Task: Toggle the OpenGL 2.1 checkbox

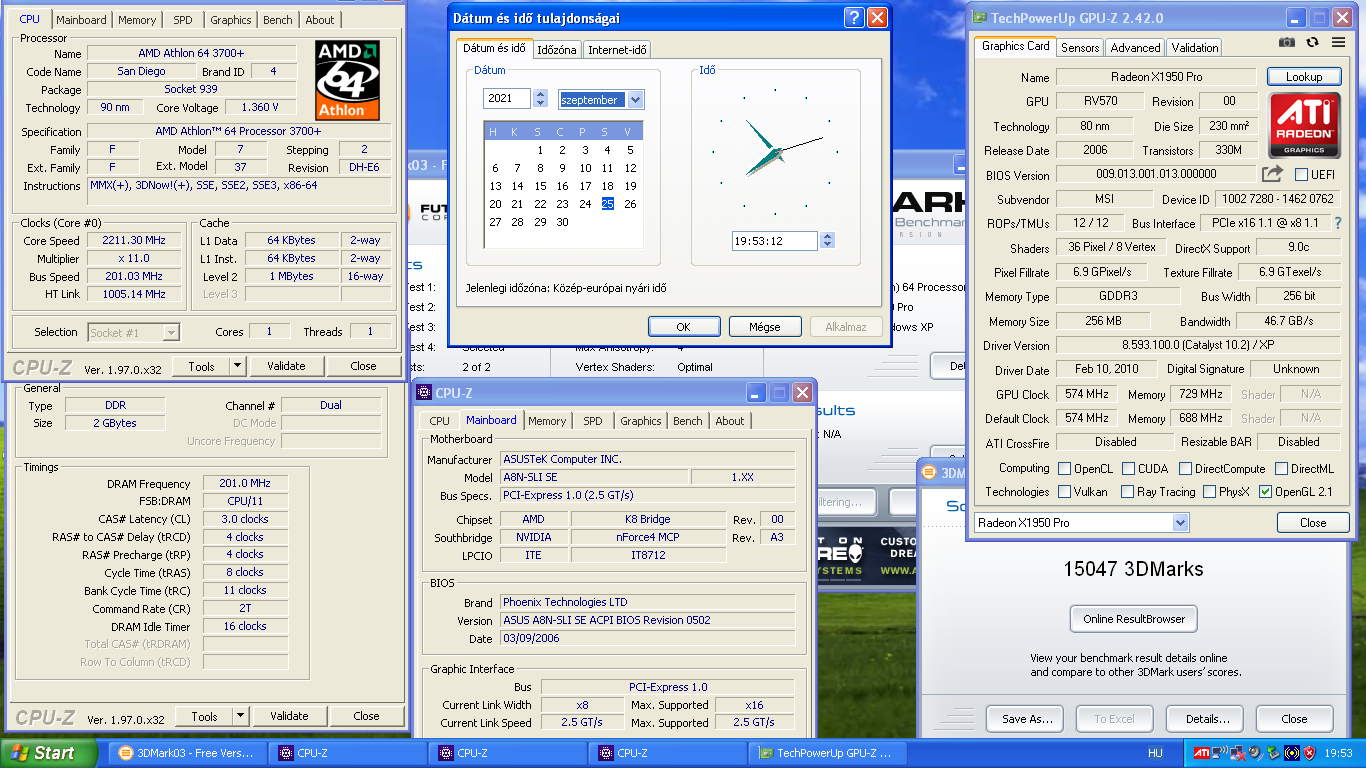Action: [x=1265, y=491]
